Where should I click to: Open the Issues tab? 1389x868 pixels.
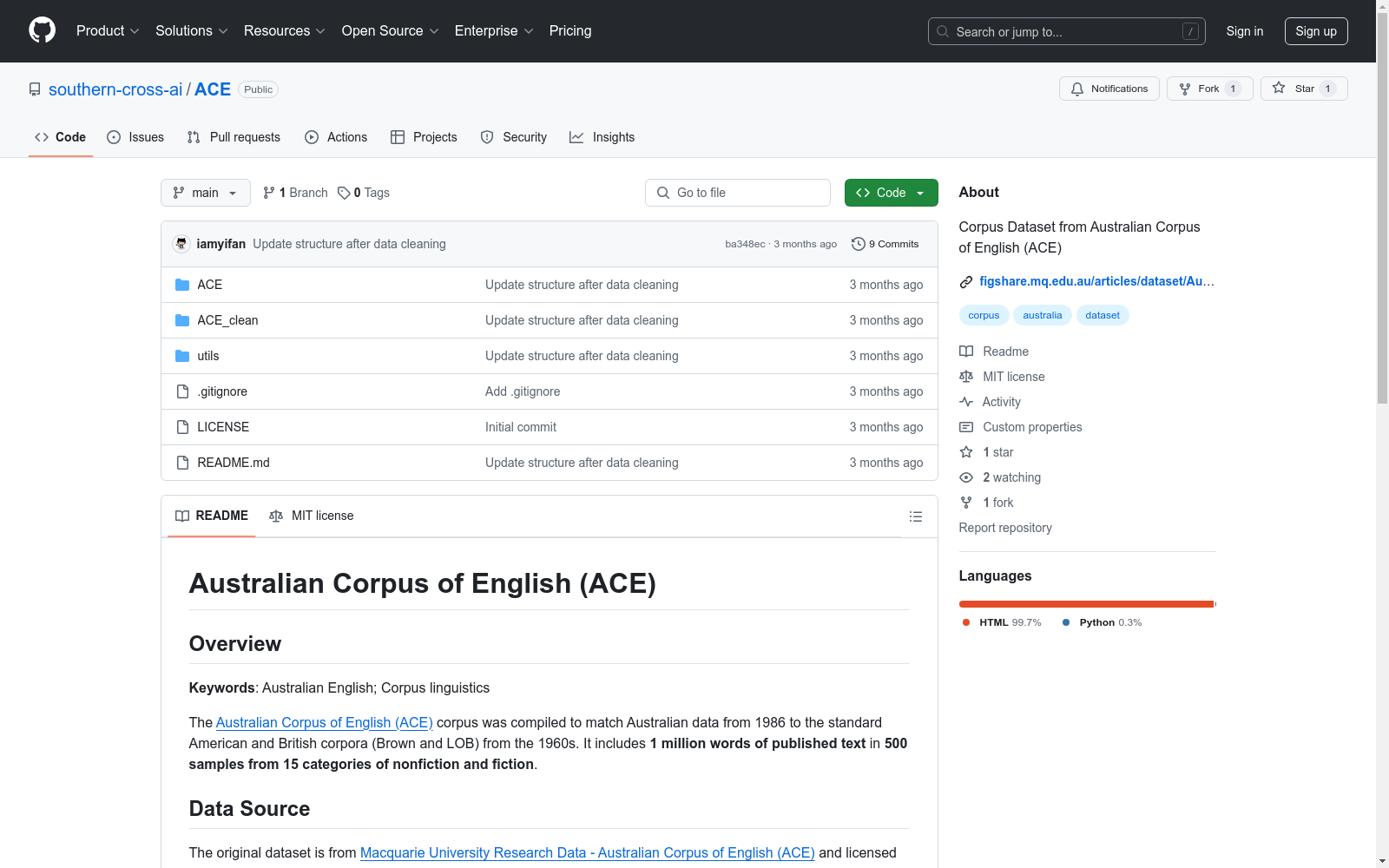click(135, 137)
